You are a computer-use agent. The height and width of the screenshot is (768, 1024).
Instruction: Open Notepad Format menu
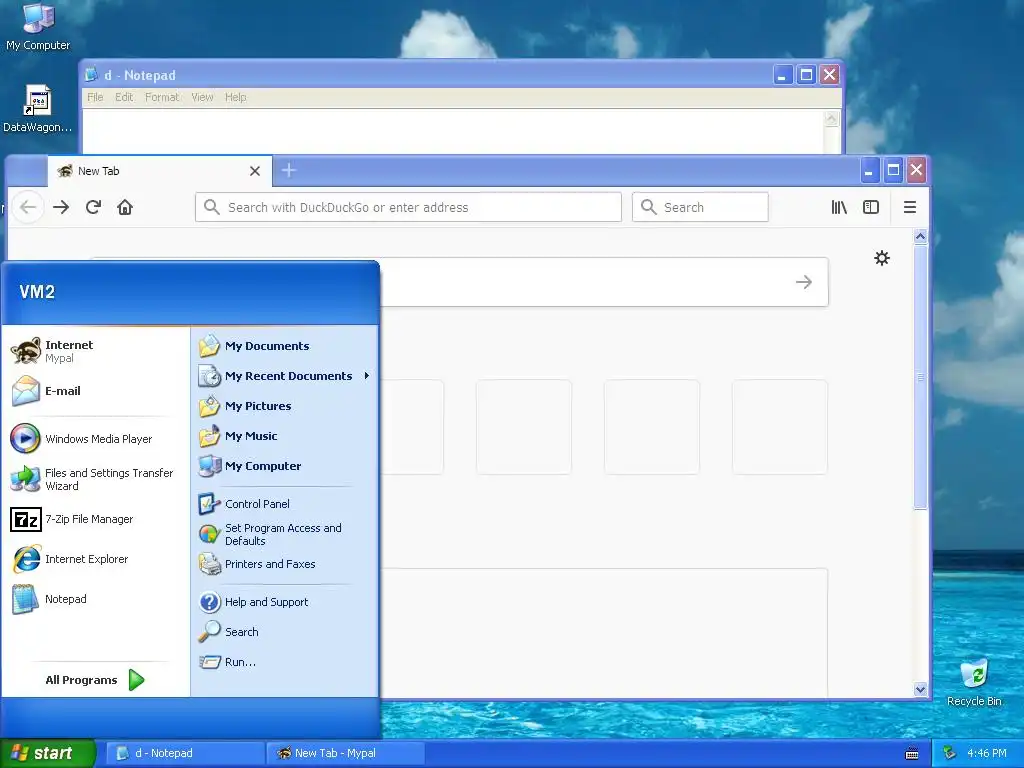pyautogui.click(x=162, y=97)
